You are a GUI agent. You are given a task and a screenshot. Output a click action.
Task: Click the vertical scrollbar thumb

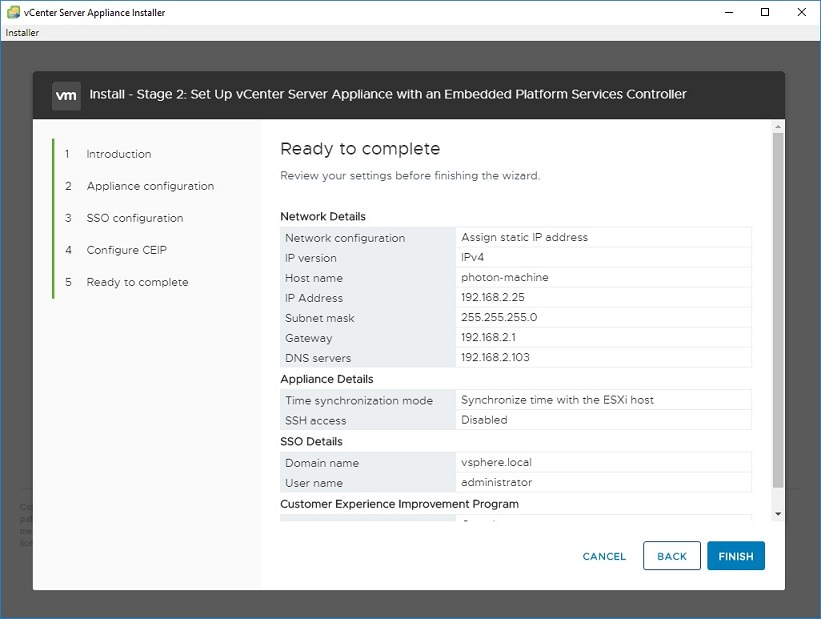point(778,310)
